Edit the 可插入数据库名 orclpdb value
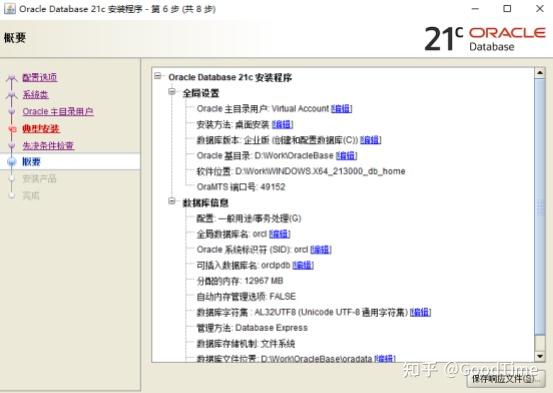The image size is (553, 393). [303, 265]
